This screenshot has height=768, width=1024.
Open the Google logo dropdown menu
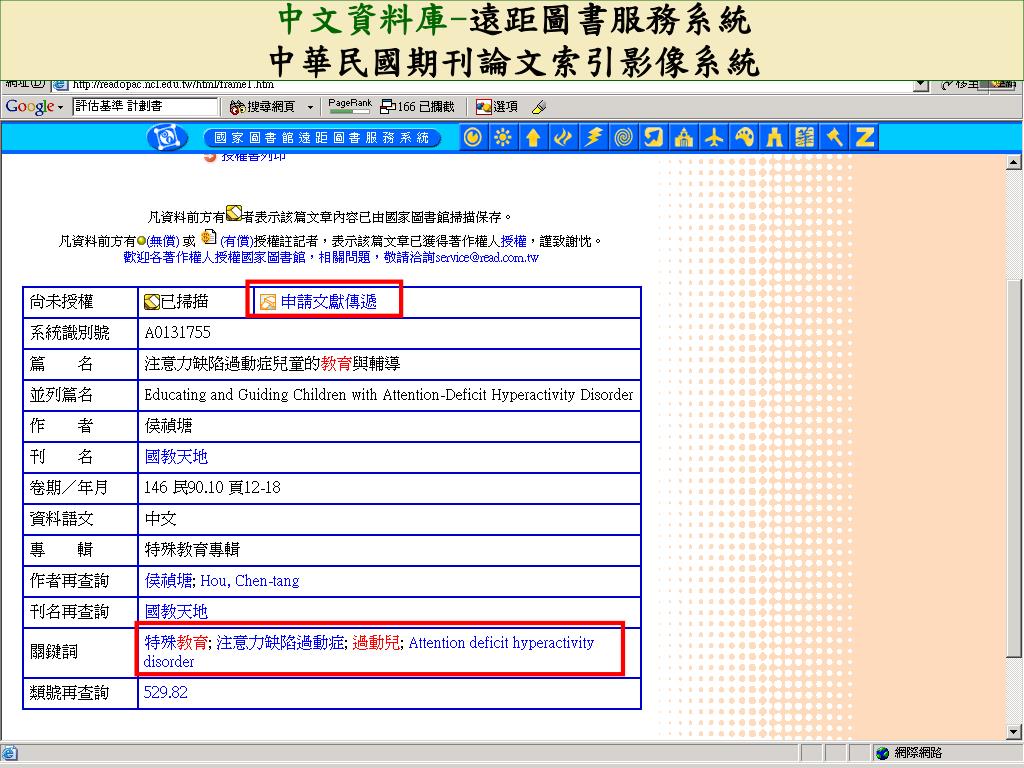pyautogui.click(x=34, y=106)
